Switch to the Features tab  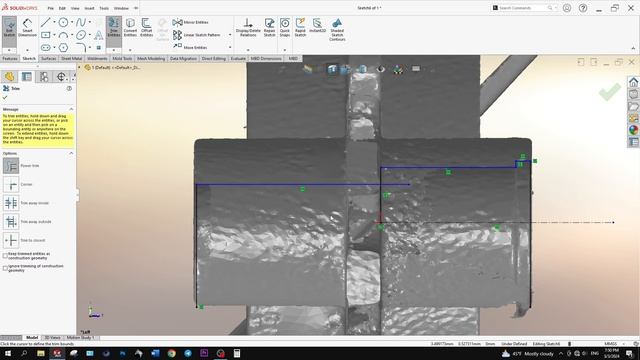10,59
